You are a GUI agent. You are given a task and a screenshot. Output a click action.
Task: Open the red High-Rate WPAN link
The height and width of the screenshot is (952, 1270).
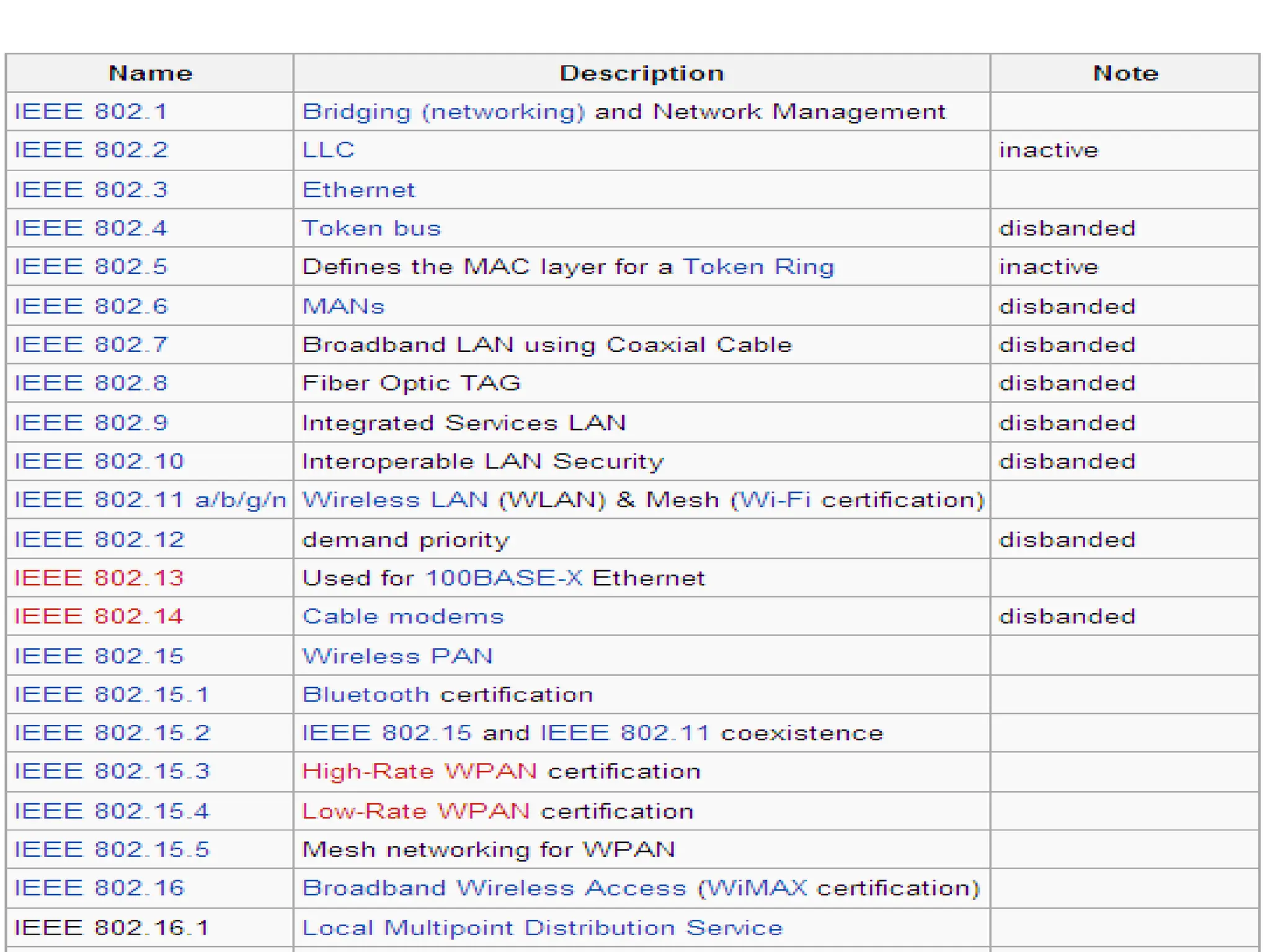[x=419, y=771]
